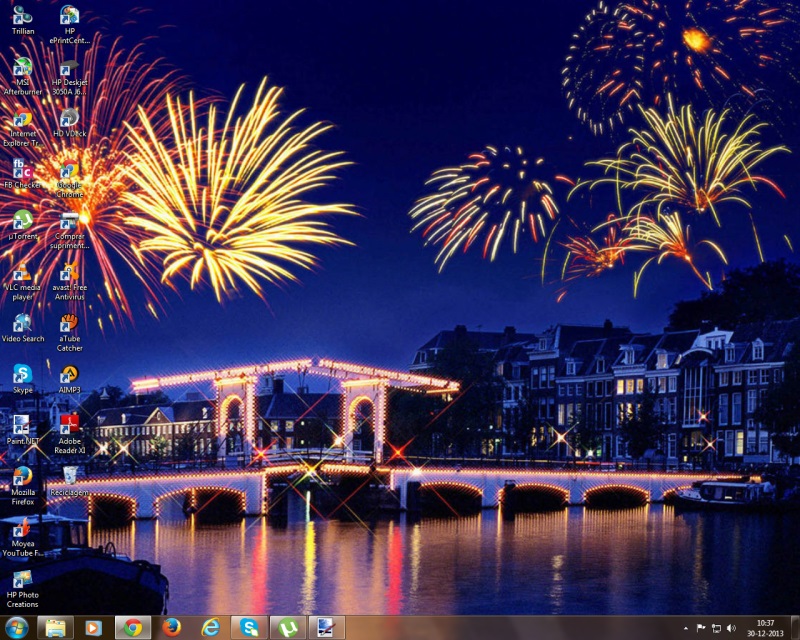The width and height of the screenshot is (800, 640).
Task: Click the Skype taskbar button
Action: pyautogui.click(x=248, y=628)
